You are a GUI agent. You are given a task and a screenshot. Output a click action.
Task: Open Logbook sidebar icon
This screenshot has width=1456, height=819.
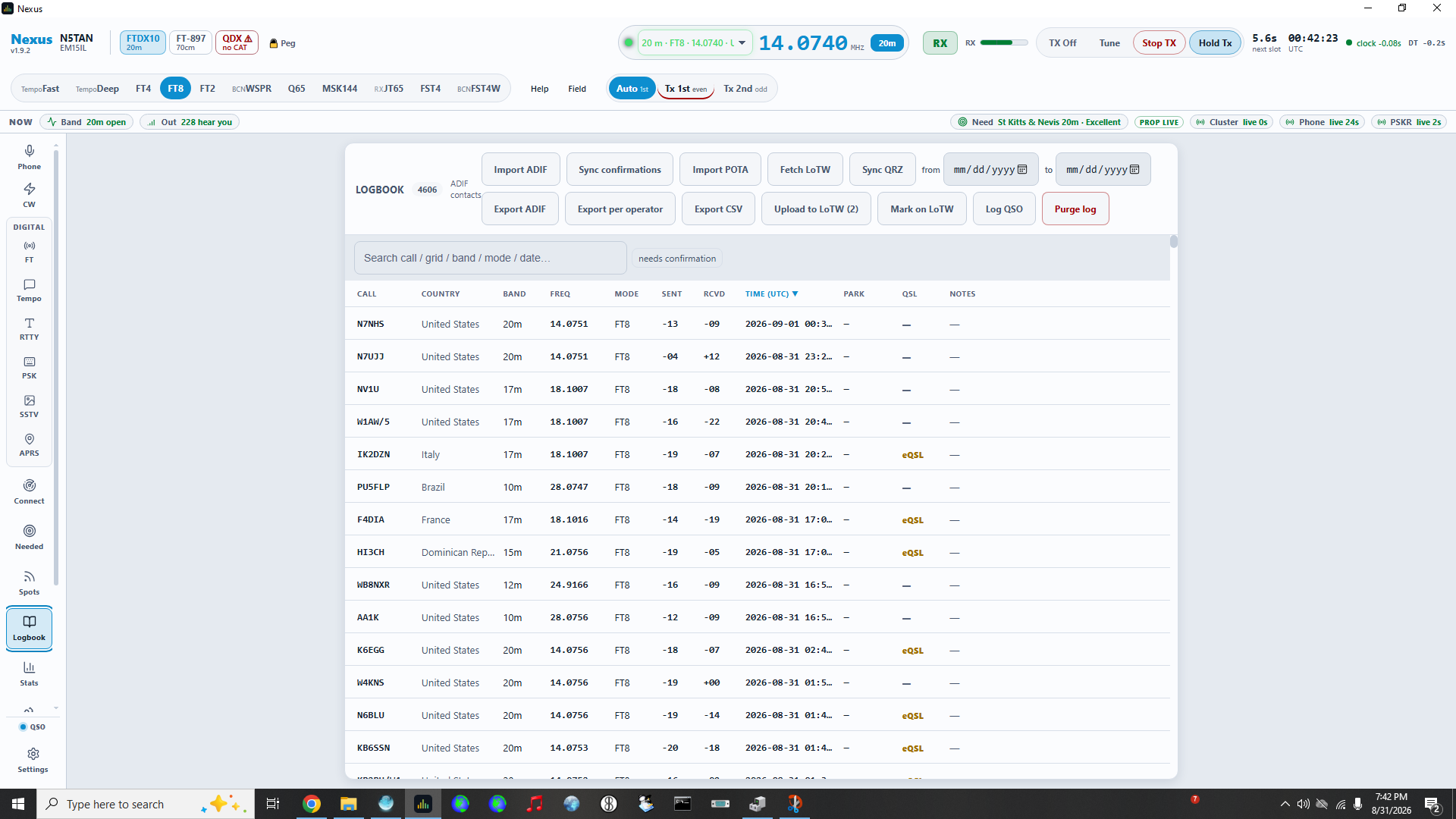[29, 629]
